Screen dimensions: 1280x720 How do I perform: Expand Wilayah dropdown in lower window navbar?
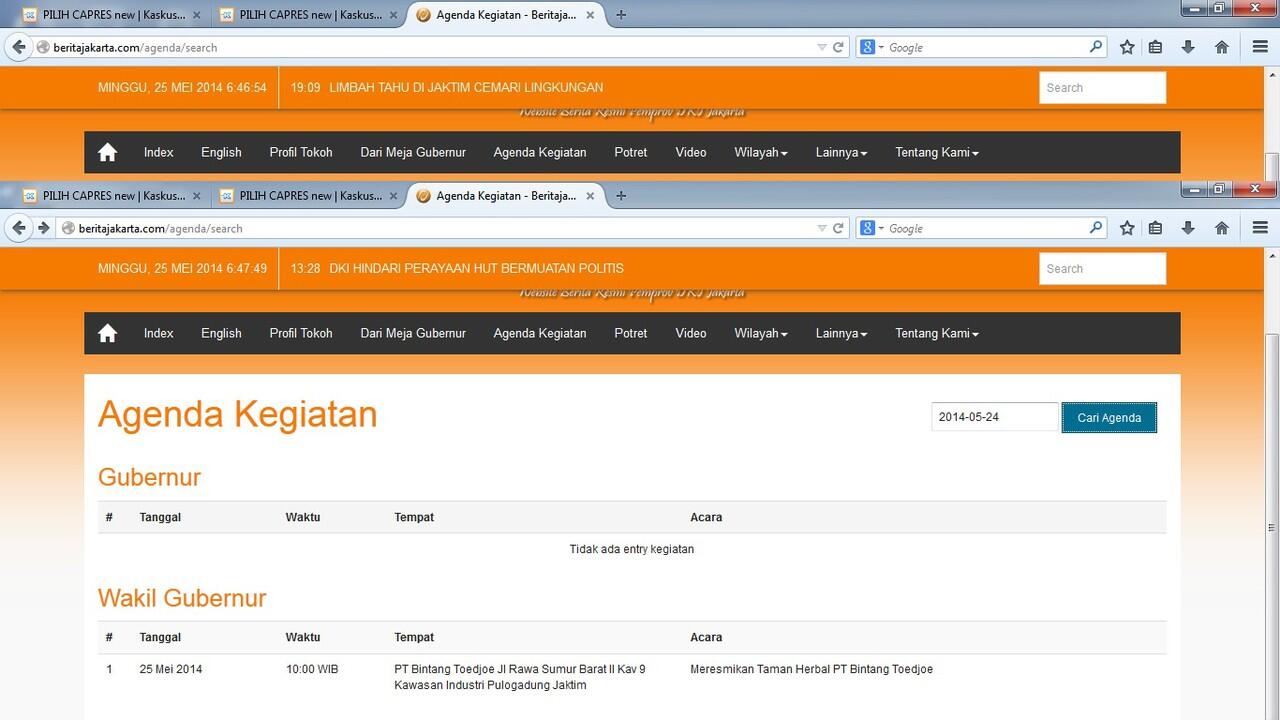pos(761,333)
